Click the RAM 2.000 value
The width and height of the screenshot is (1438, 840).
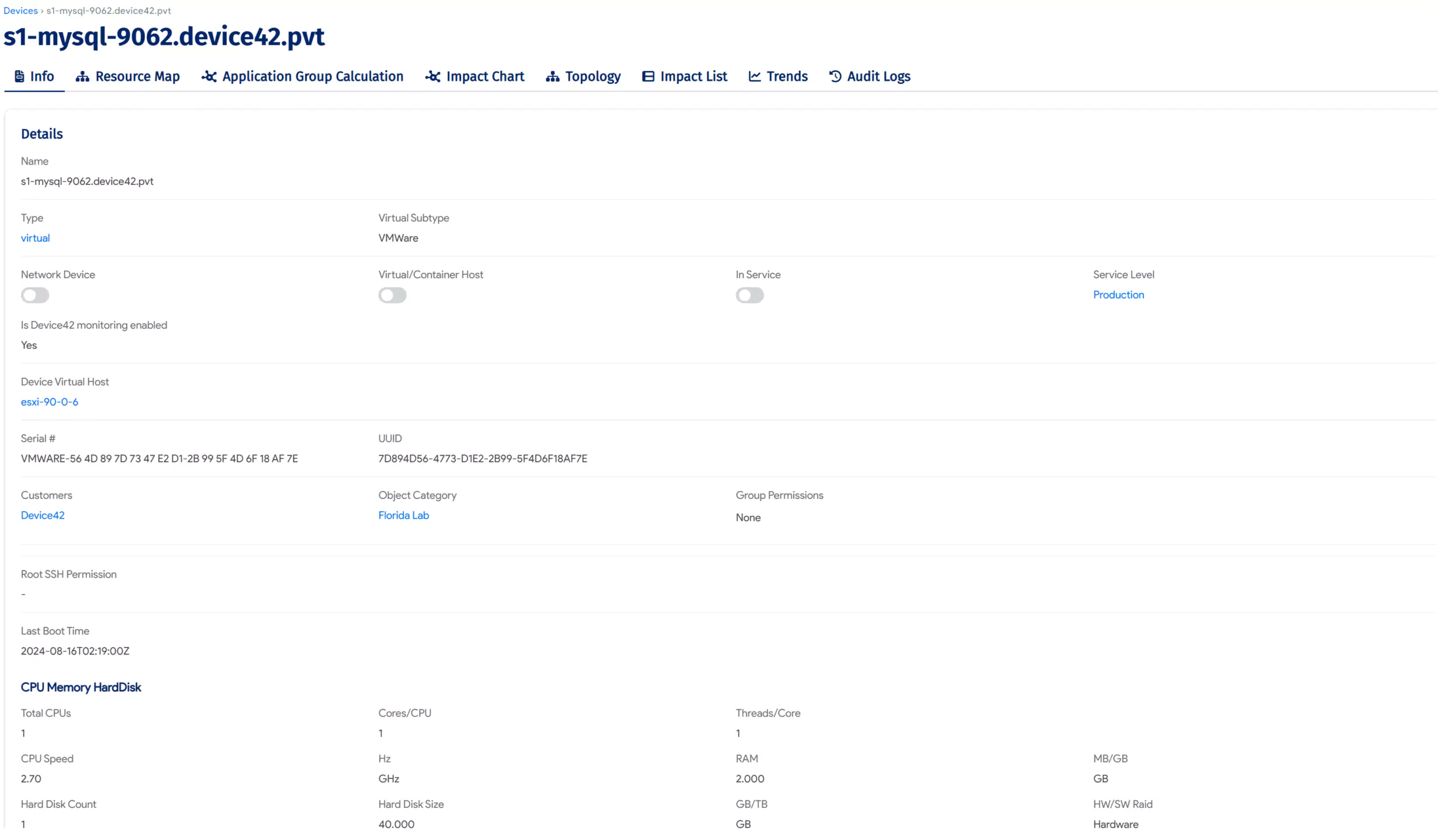[749, 779]
